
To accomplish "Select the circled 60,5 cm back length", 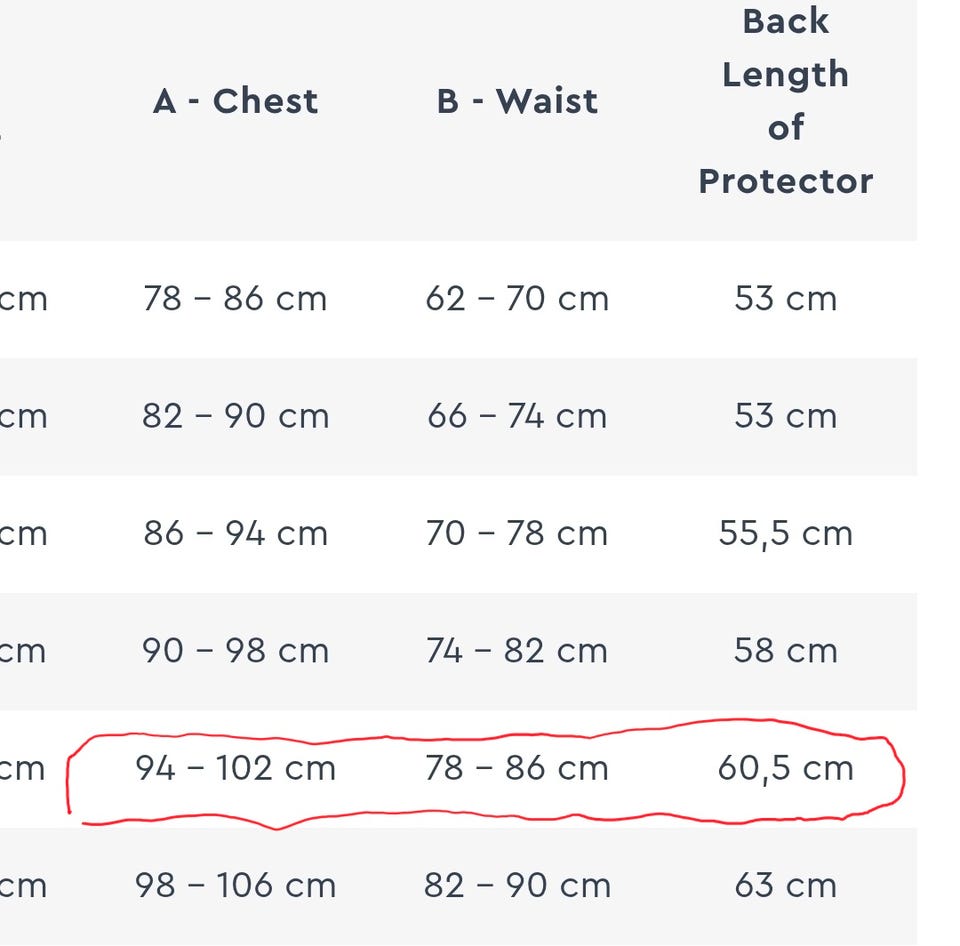I will 786,769.
